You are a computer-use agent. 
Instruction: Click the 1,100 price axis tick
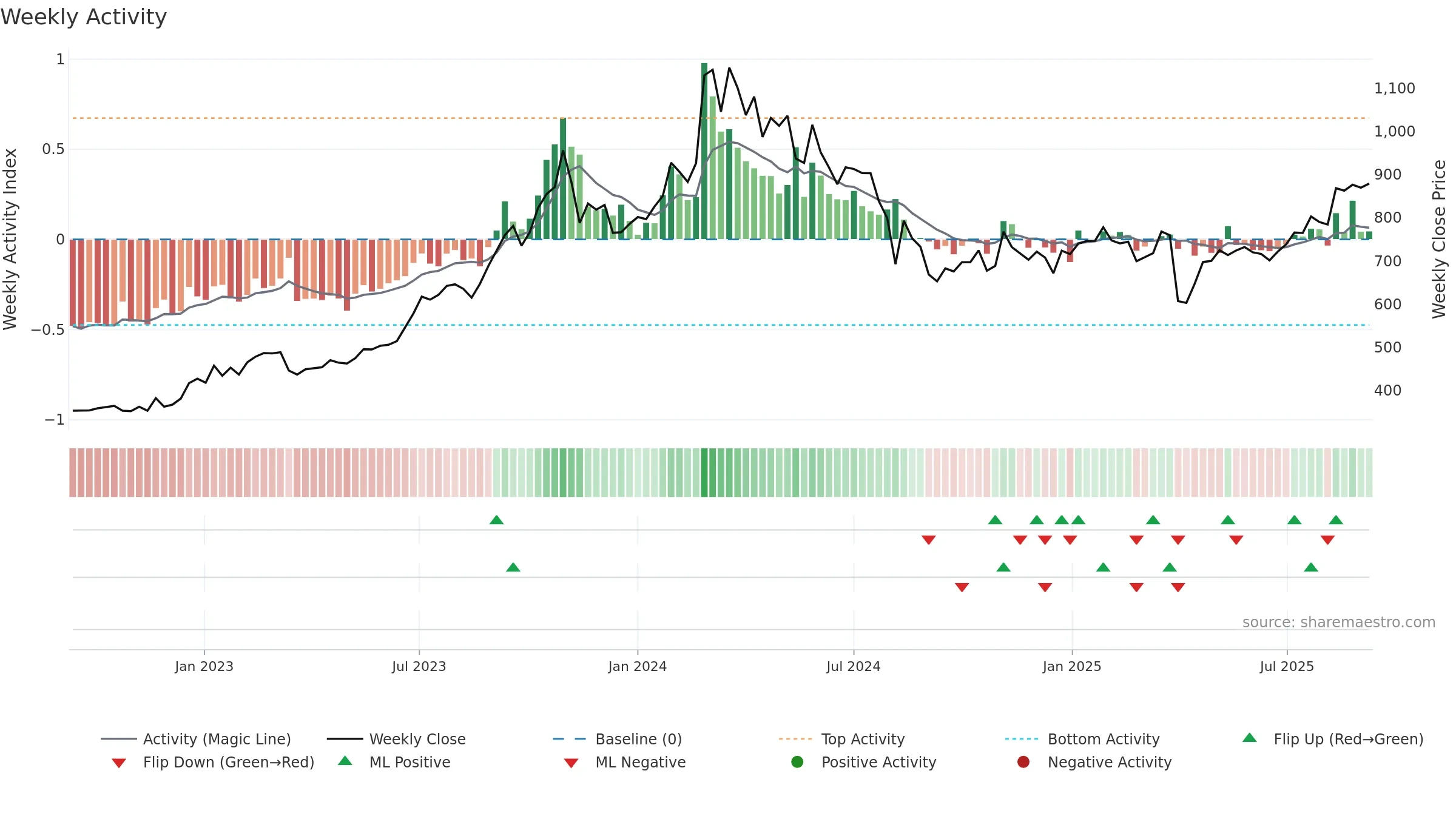(x=1395, y=89)
